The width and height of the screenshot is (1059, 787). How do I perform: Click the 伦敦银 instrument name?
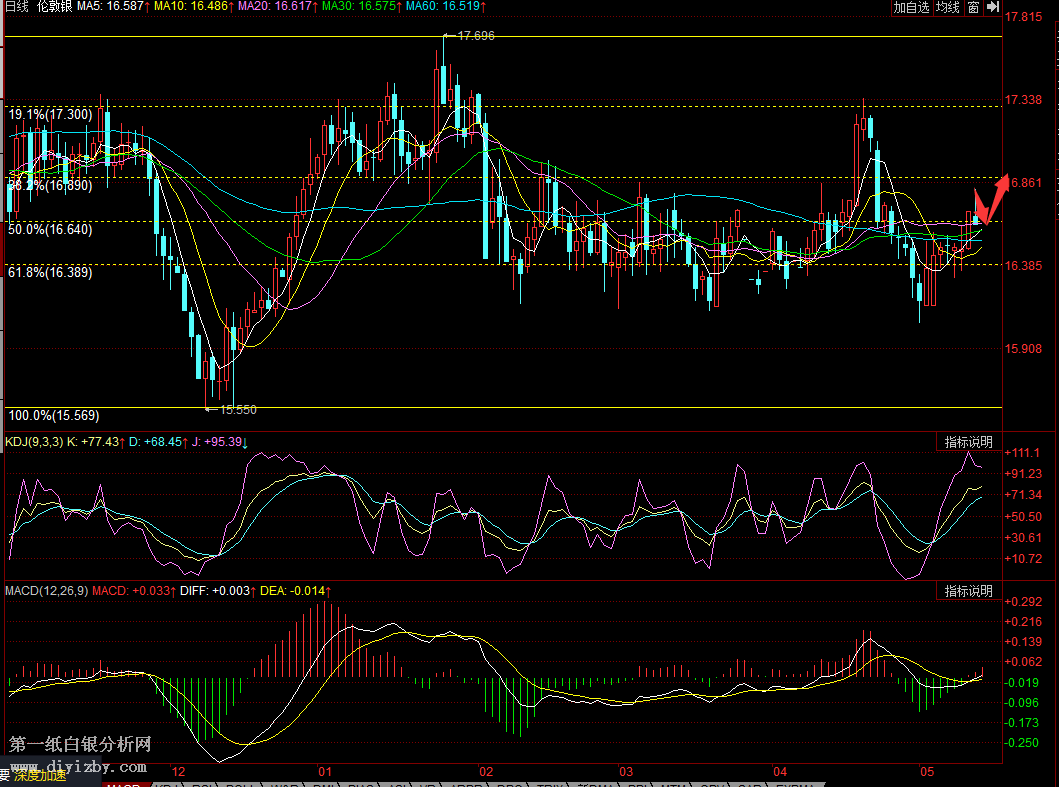point(54,7)
